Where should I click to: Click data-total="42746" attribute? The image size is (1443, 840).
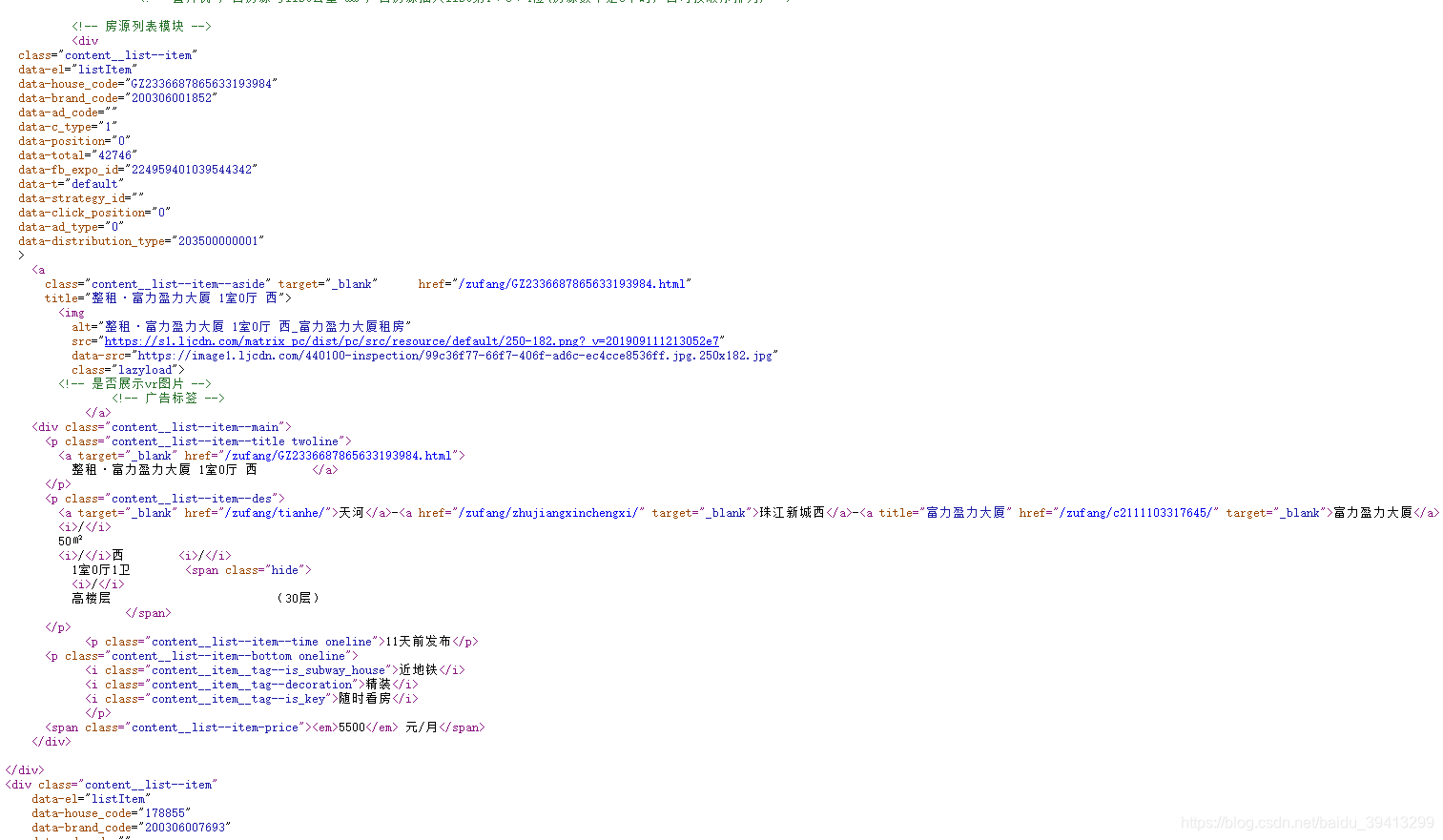77,155
